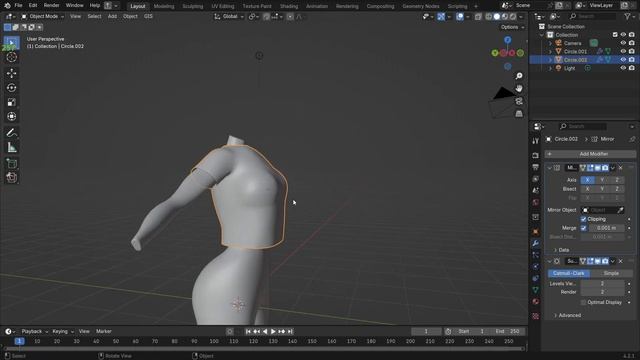The height and width of the screenshot is (360, 640).
Task: Select the Cursor tool in the left toolbar
Action: click(11, 57)
